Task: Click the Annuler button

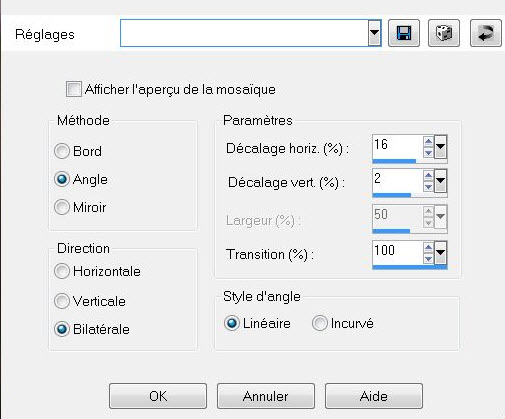Action: pos(266,396)
